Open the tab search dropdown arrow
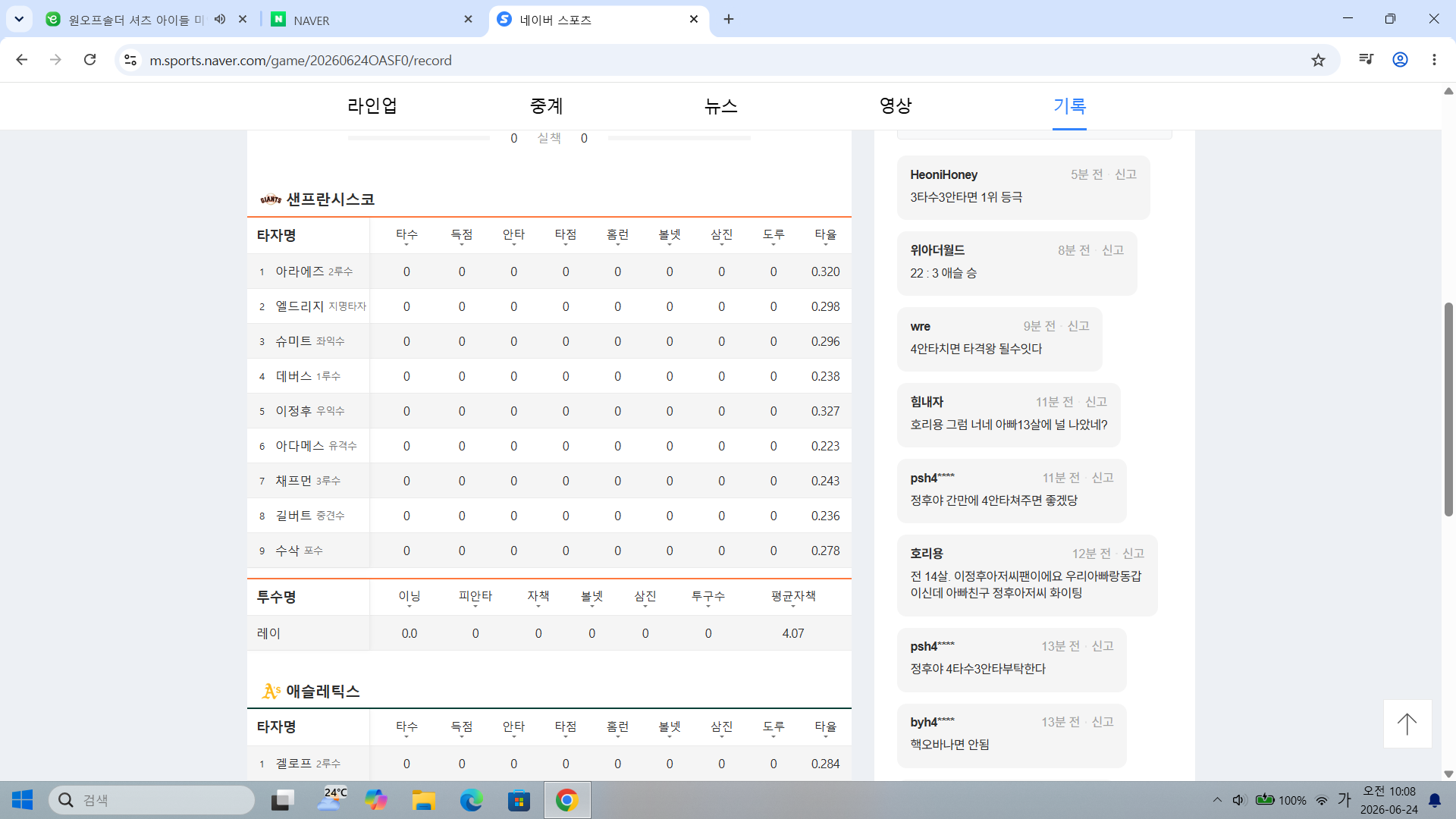 coord(19,19)
